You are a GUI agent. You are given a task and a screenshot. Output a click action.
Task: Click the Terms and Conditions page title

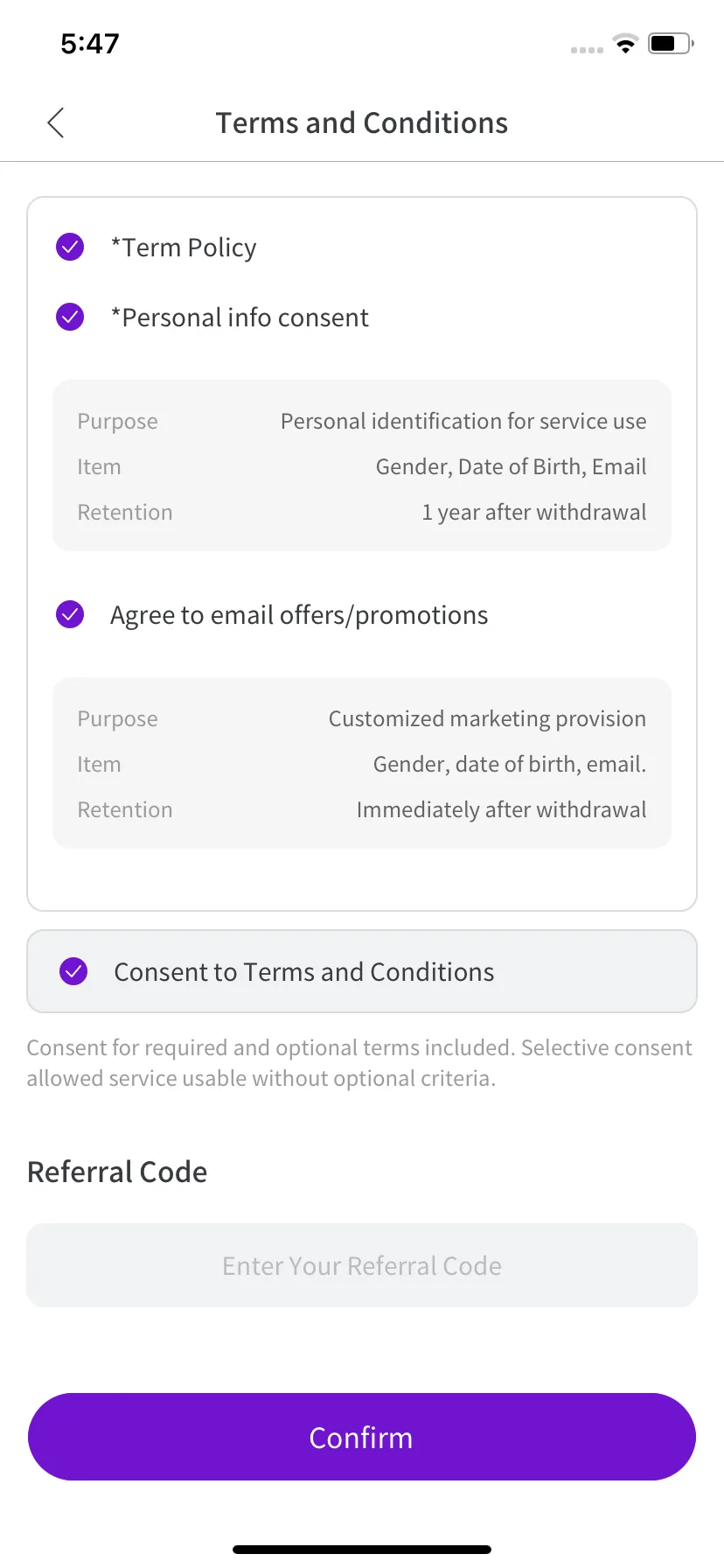click(362, 123)
